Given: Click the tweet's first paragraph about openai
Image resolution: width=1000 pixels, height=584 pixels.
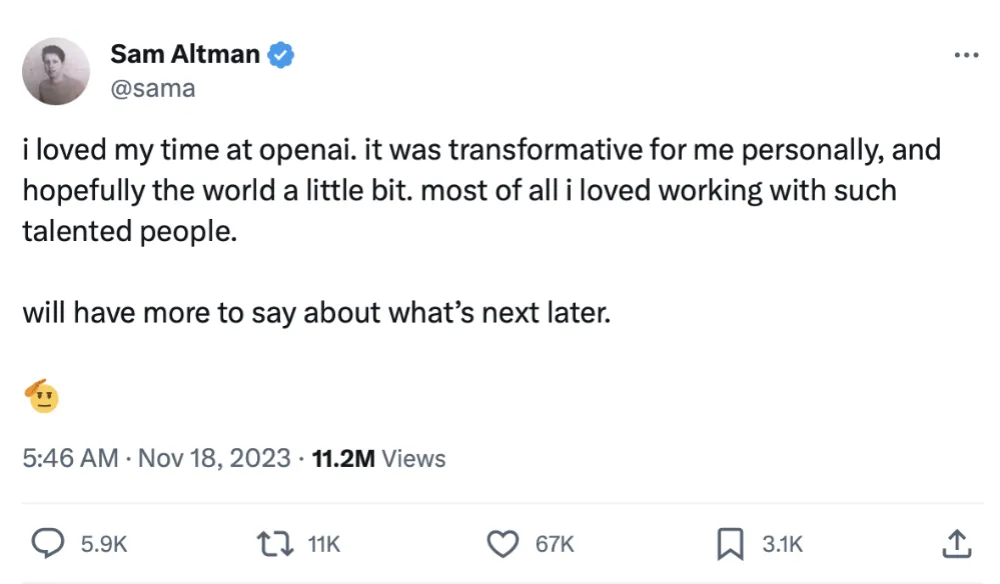Looking at the screenshot, I should pos(480,190).
